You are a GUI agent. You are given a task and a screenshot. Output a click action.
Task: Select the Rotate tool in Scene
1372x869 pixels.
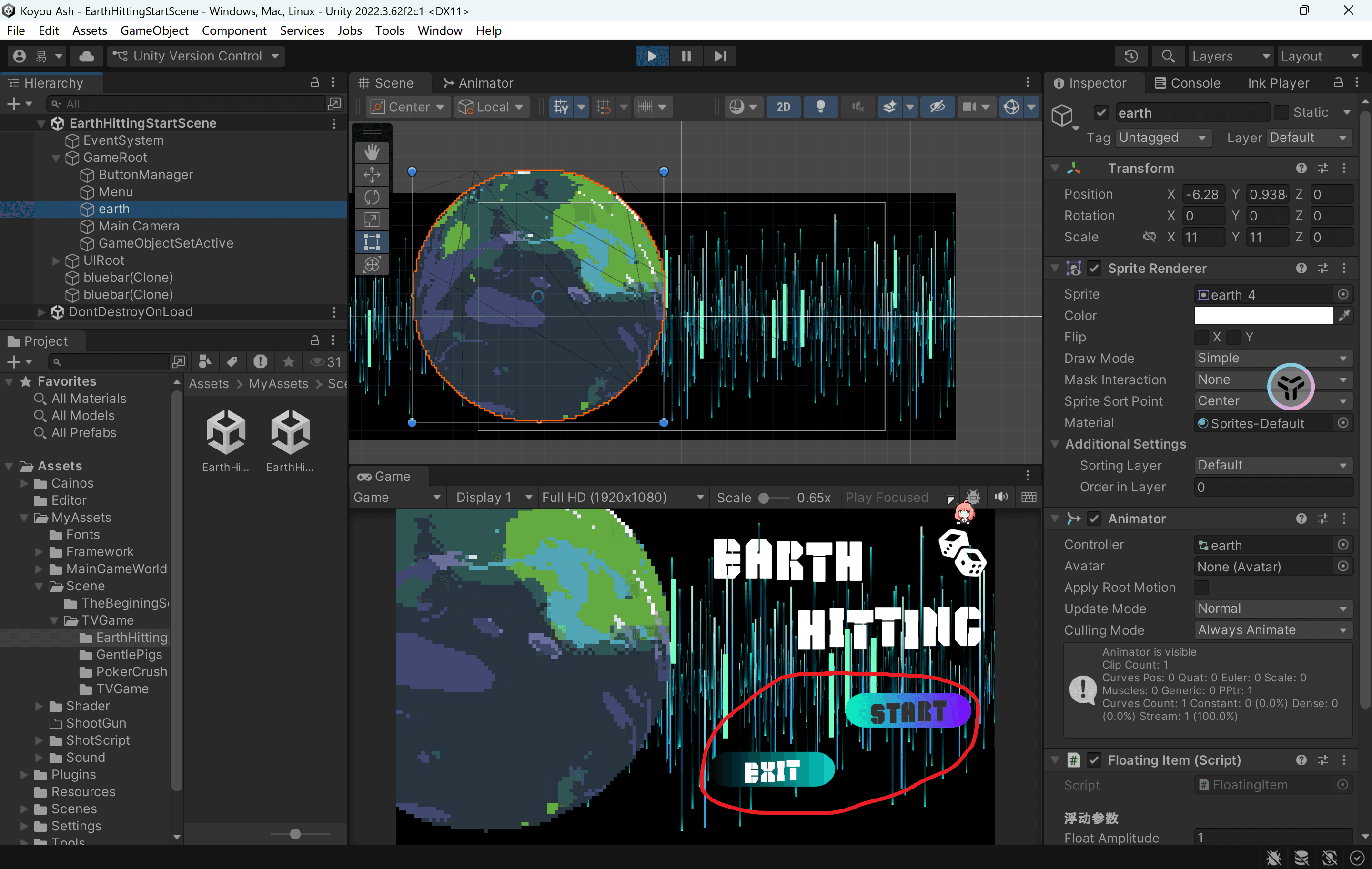(372, 197)
